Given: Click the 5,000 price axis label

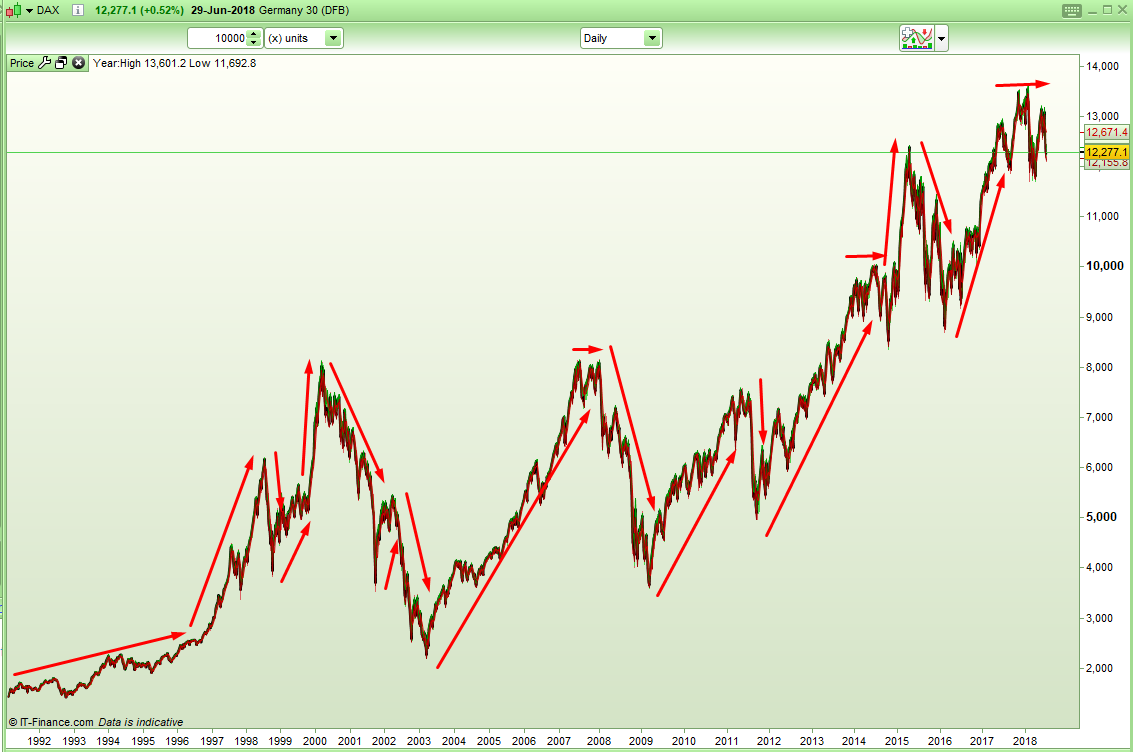Looking at the screenshot, I should pyautogui.click(x=1102, y=517).
